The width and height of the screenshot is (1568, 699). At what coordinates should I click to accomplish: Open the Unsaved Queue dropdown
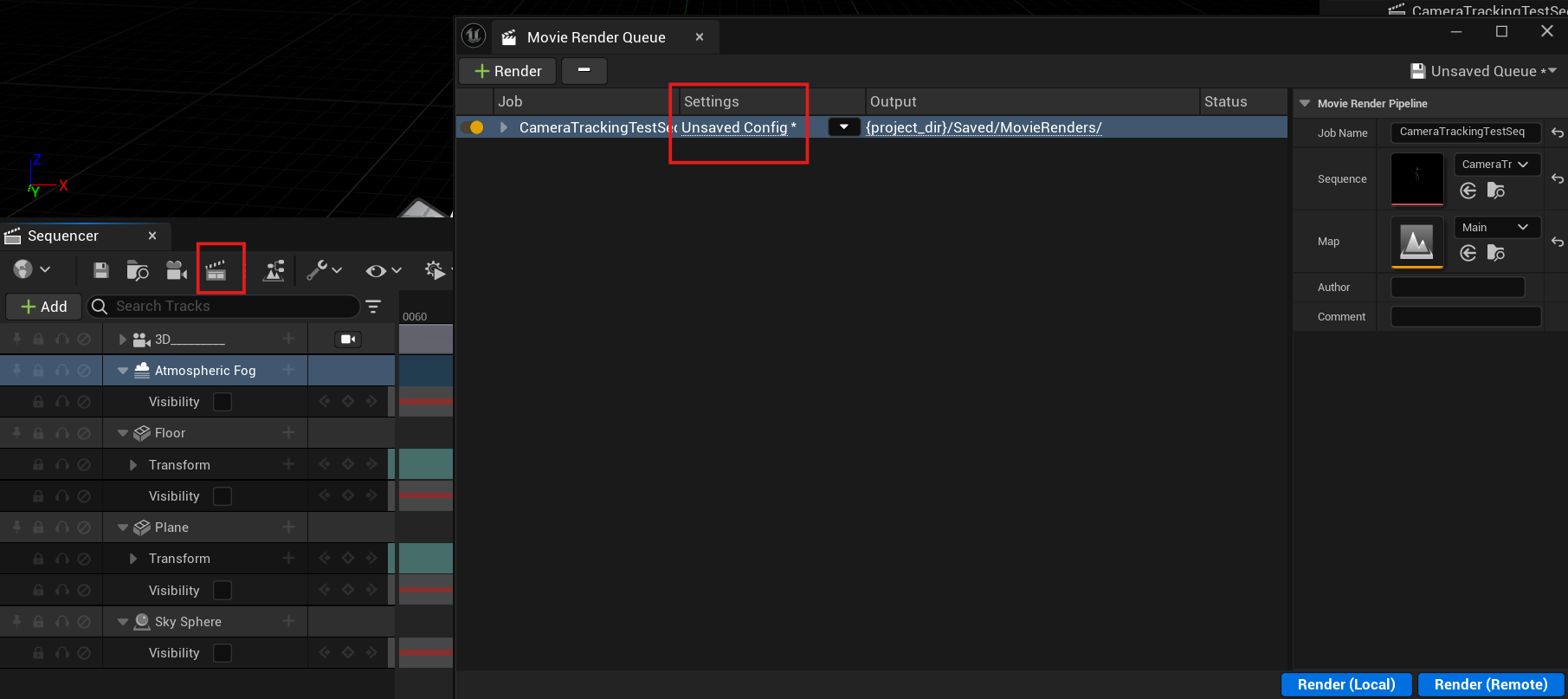click(1484, 71)
